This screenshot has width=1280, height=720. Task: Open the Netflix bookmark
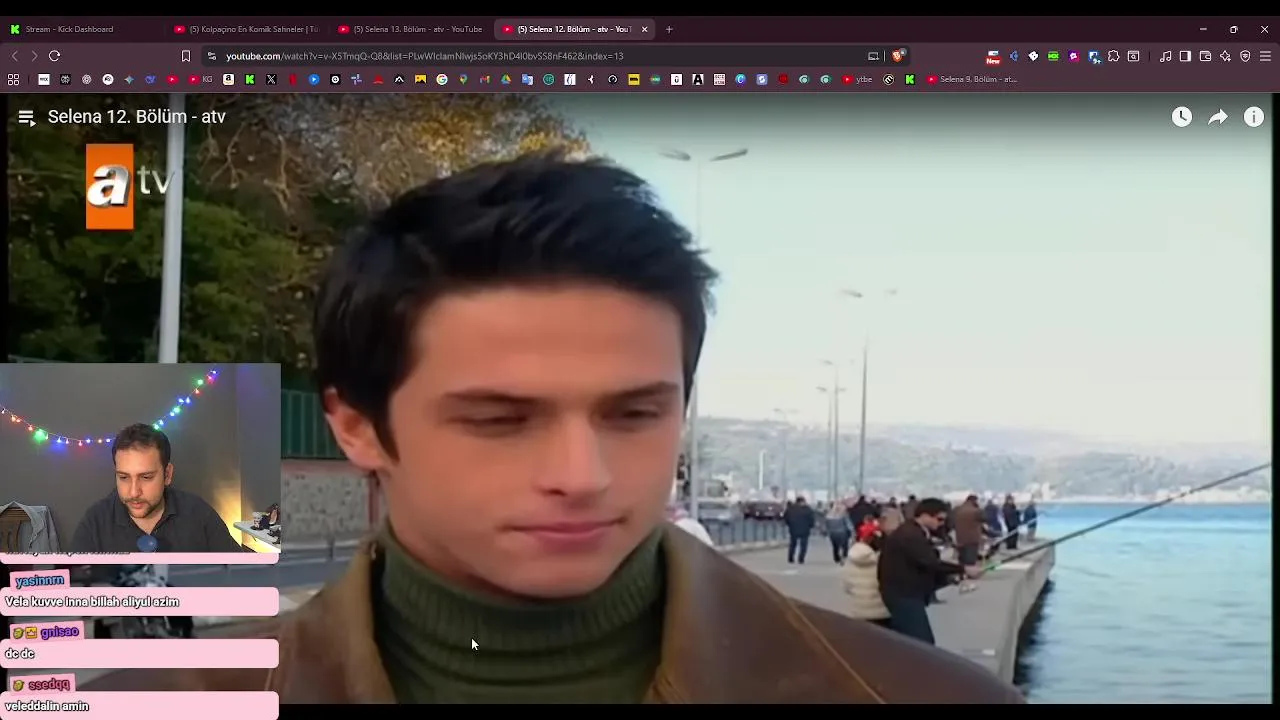[293, 79]
